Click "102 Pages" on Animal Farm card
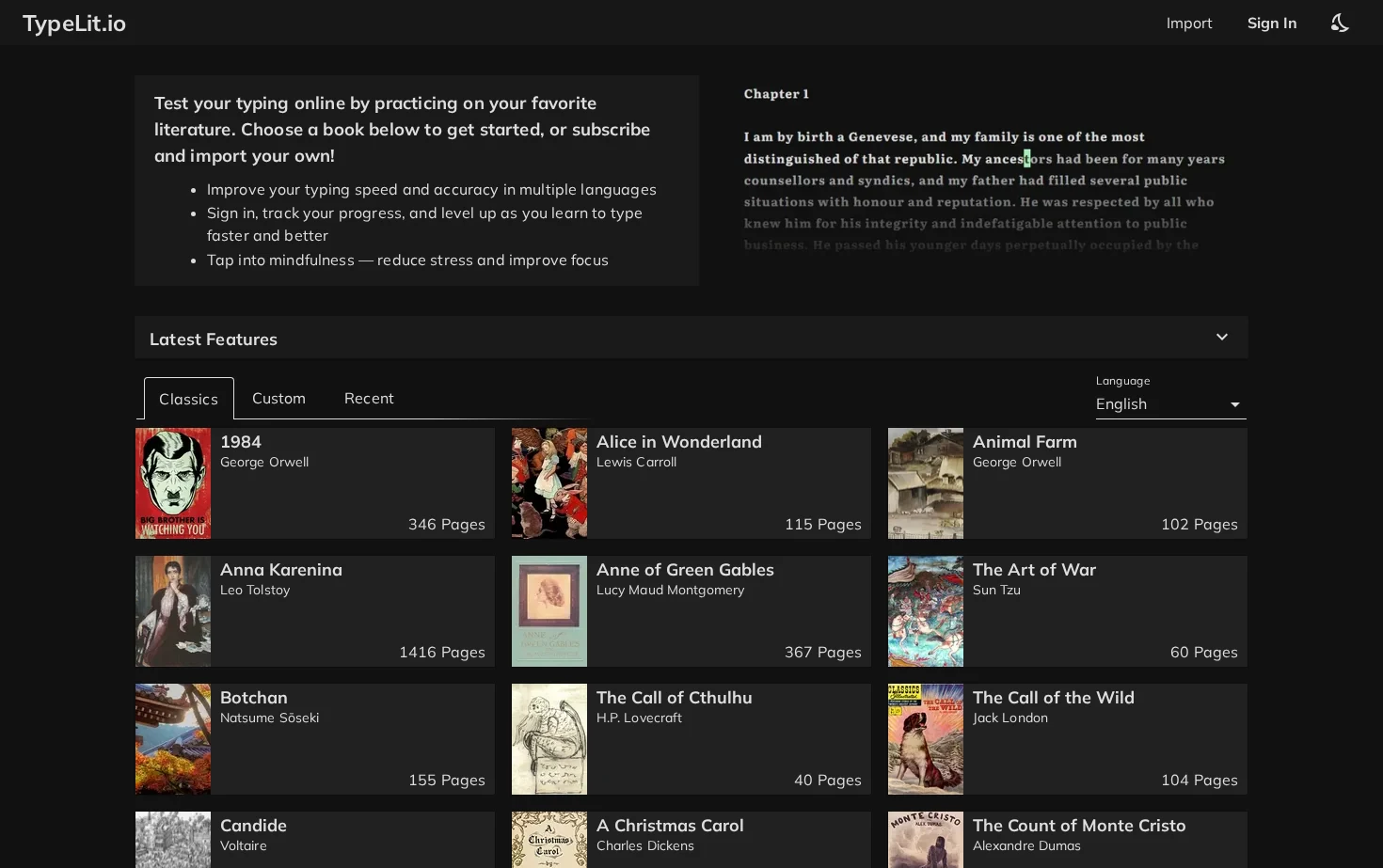The width and height of the screenshot is (1383, 868). click(1200, 525)
